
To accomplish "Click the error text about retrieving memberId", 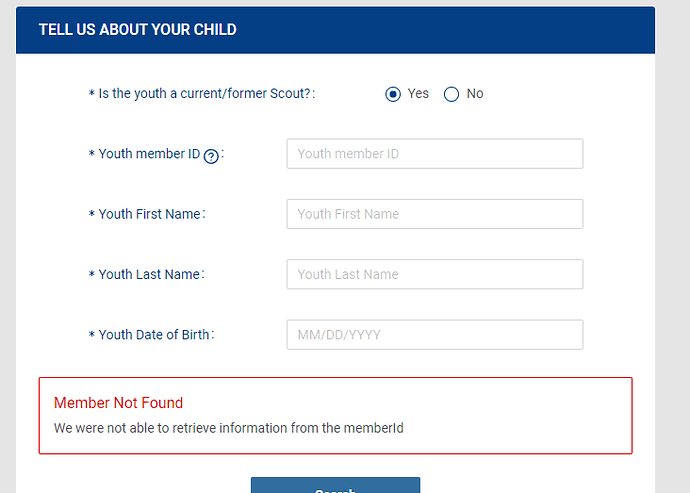I will (x=228, y=428).
